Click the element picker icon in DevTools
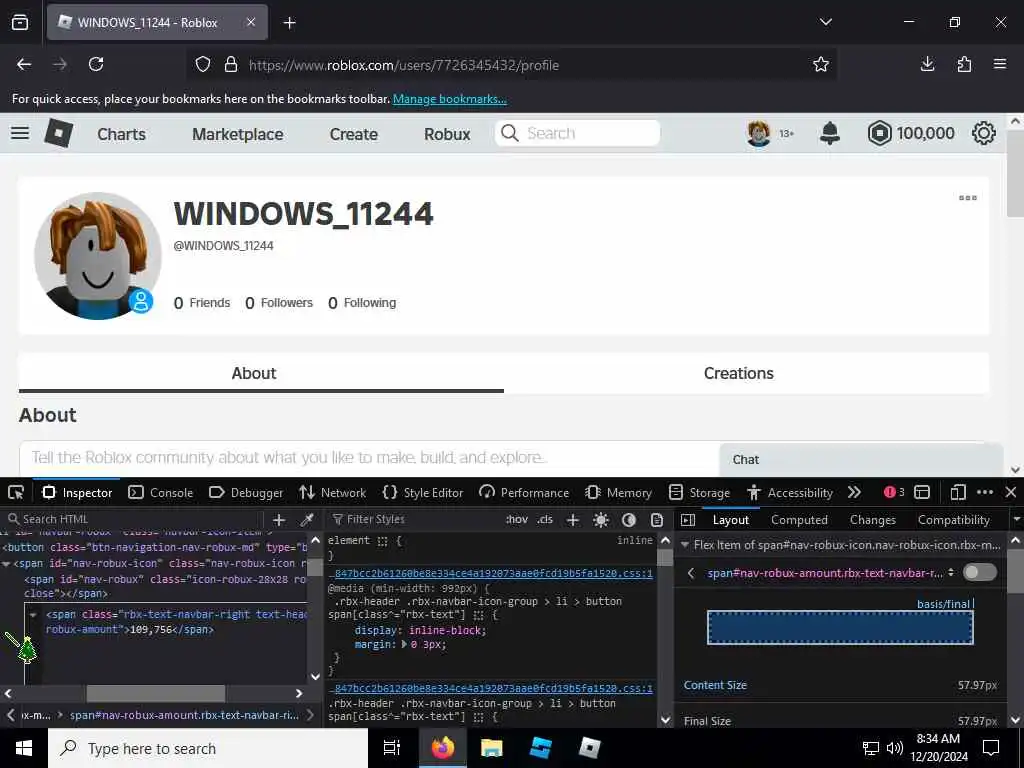 coord(16,492)
